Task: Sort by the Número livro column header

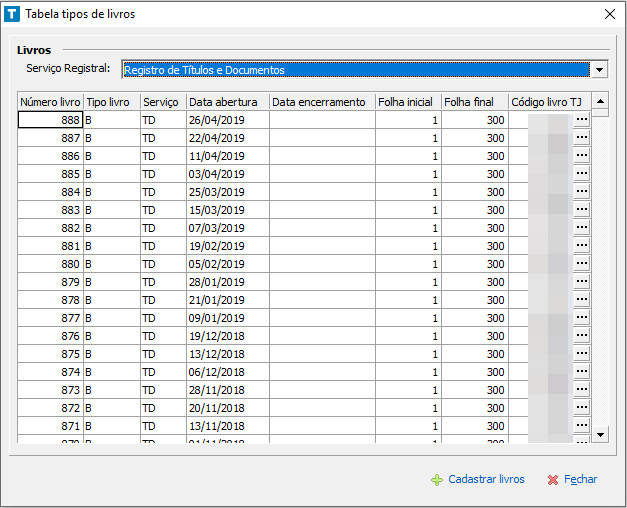Action: 50,102
